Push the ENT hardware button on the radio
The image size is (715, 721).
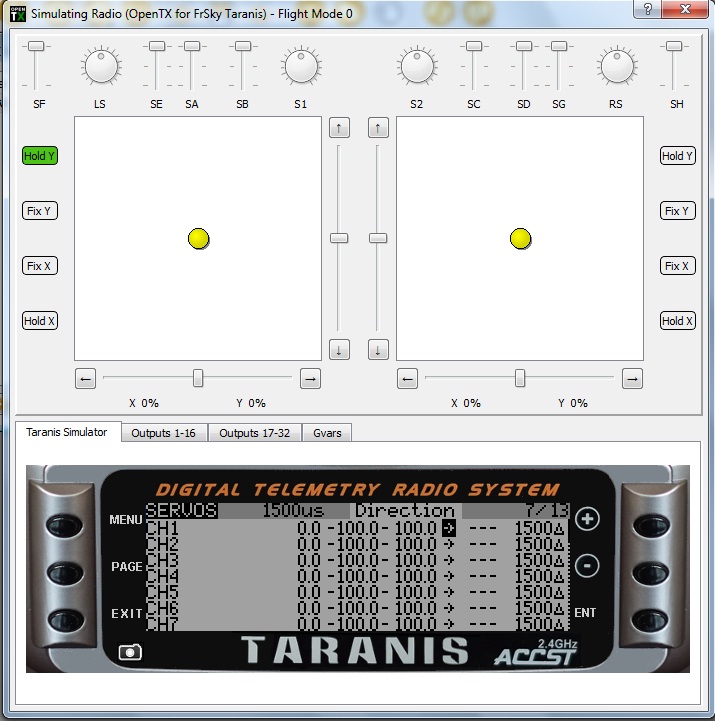[651, 620]
